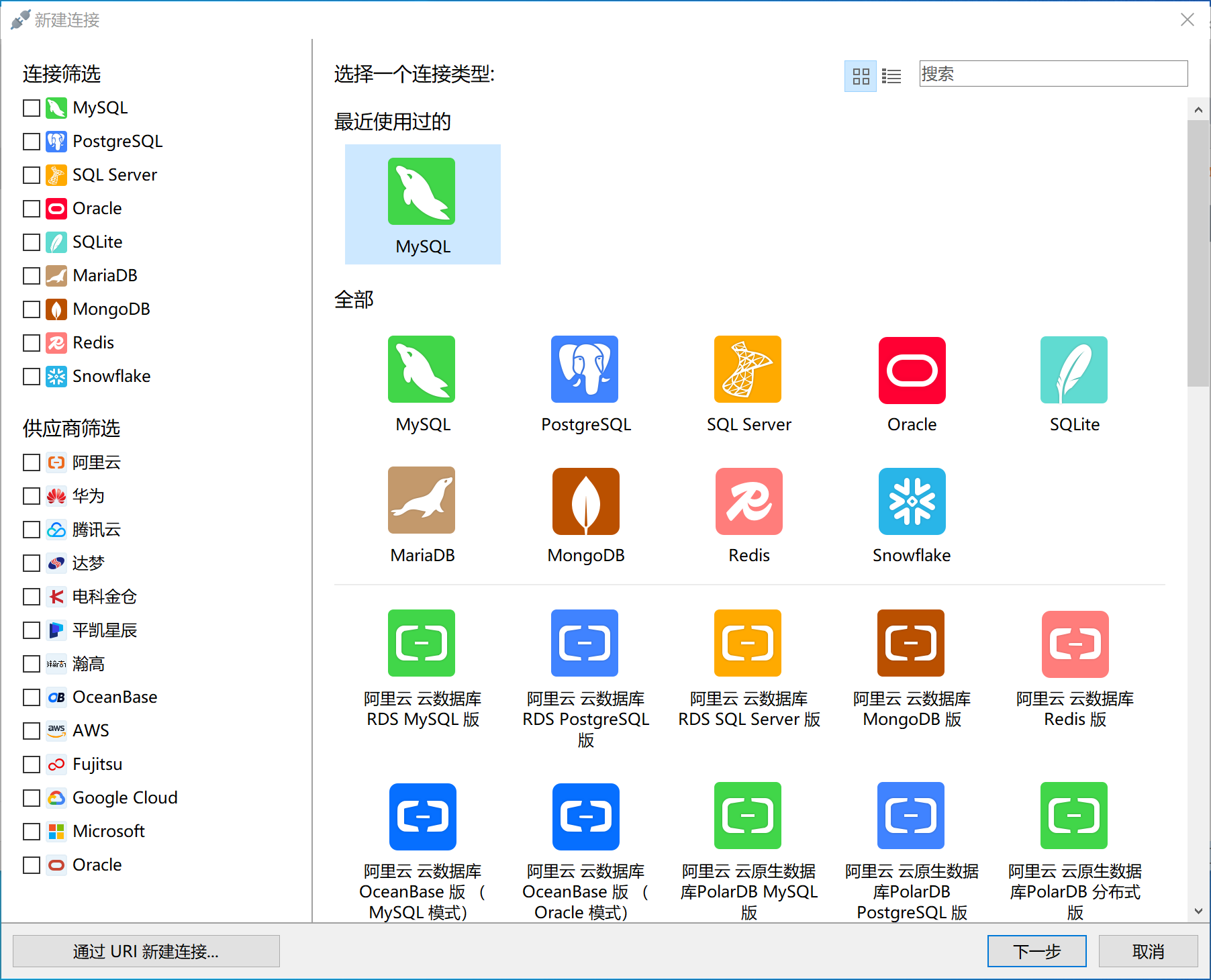Select 阿里云 RDS MySQL 版 icon

pyautogui.click(x=422, y=643)
